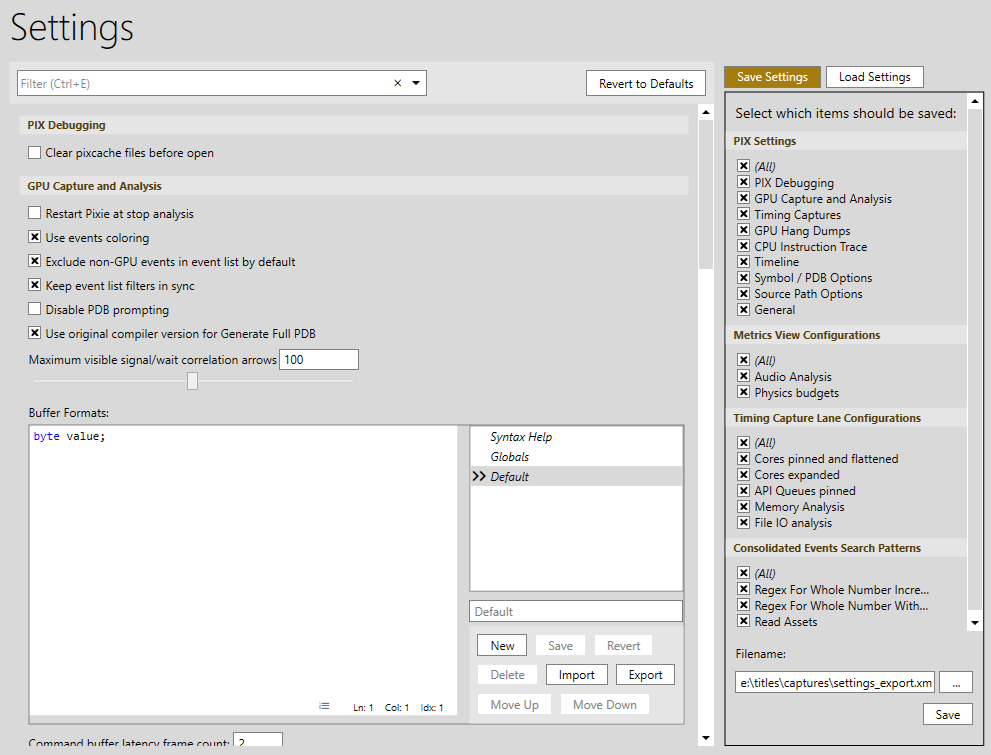
Task: Toggle Exclude non-GPU events in event list
Action: pyautogui.click(x=35, y=261)
